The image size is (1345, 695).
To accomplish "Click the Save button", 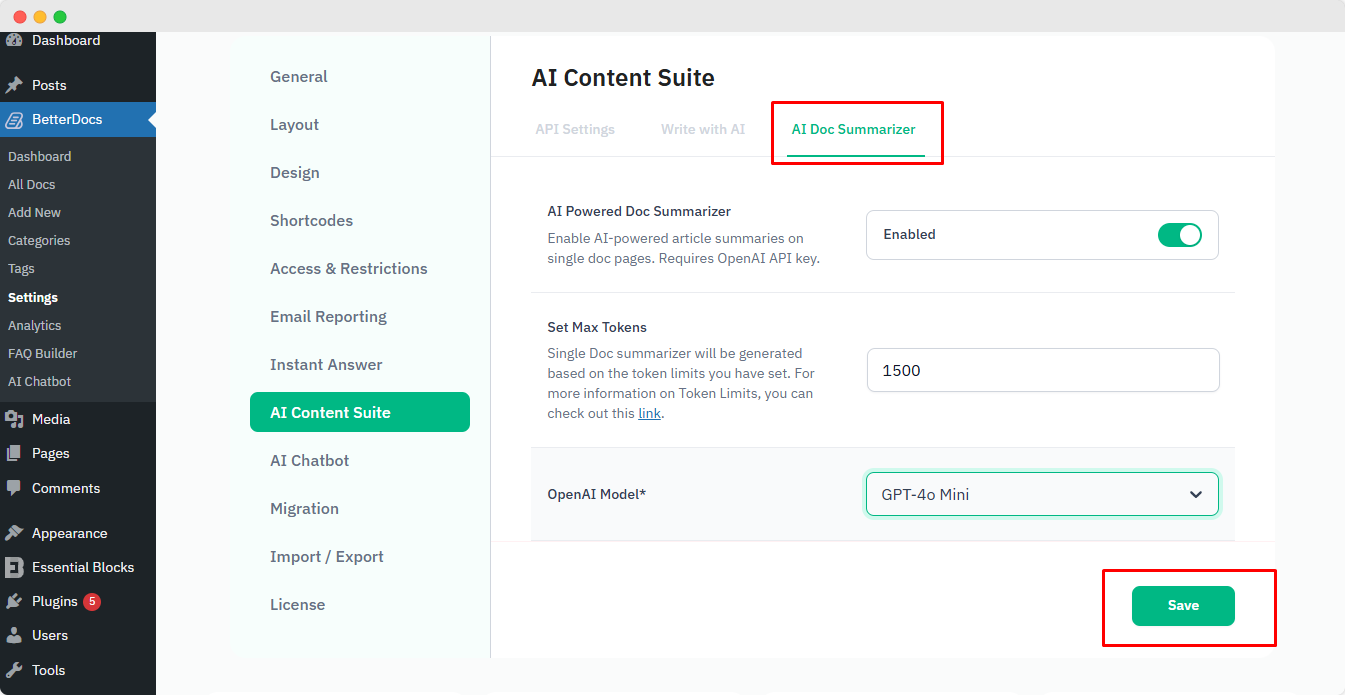I will pos(1183,605).
